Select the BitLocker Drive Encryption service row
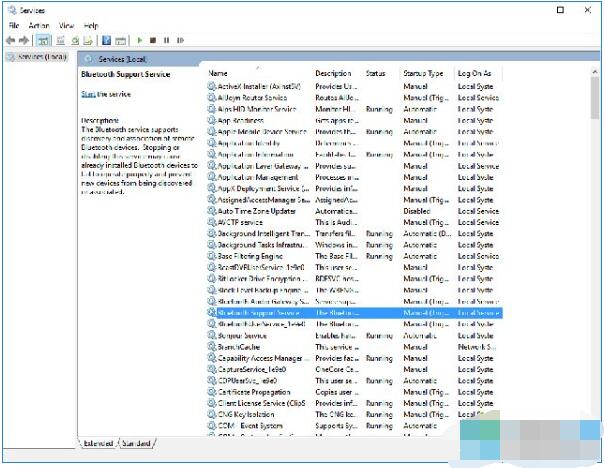The image size is (605, 468). pyautogui.click(x=355, y=279)
